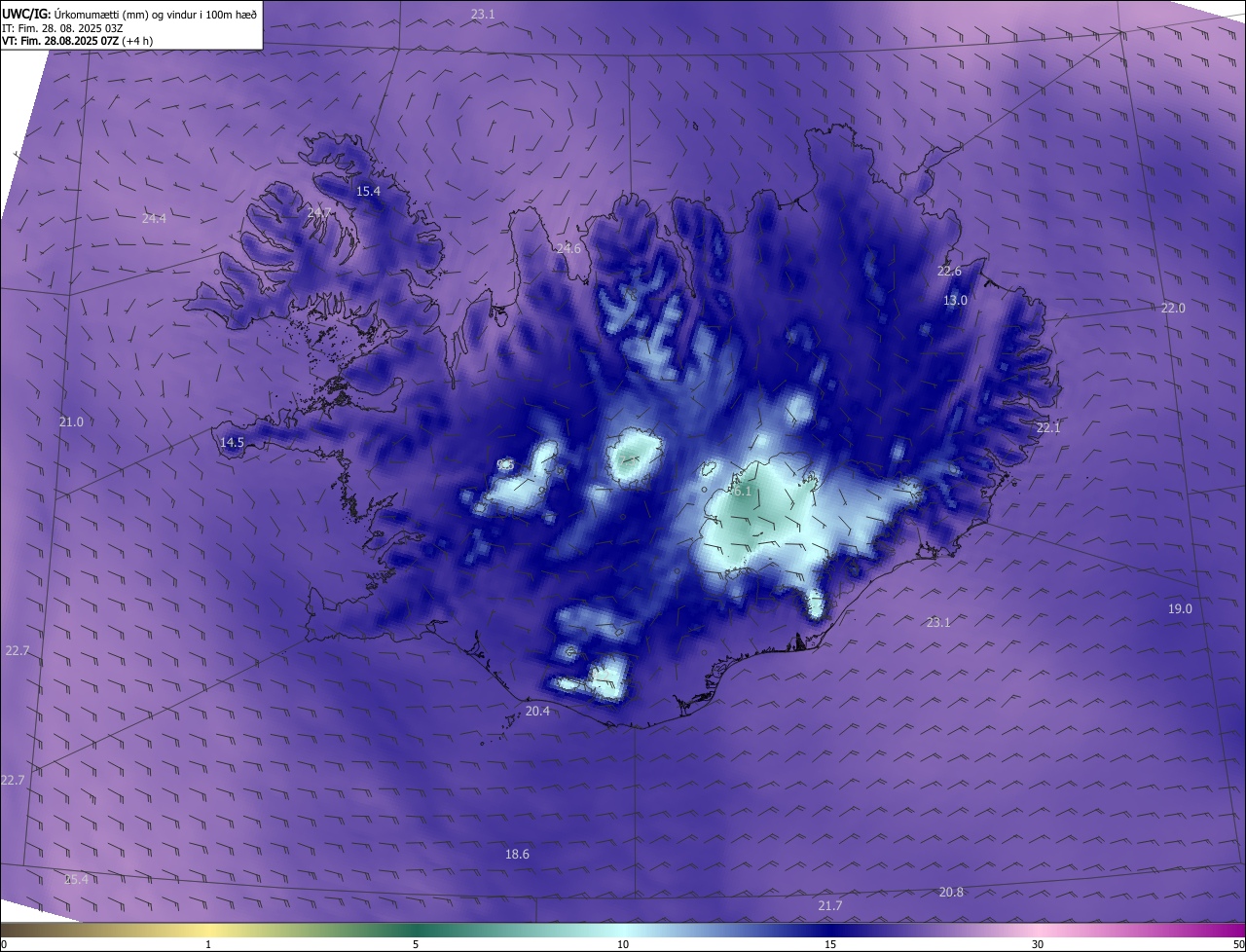
Task: Click the '50' tick label on color scale
Action: coord(1238,944)
